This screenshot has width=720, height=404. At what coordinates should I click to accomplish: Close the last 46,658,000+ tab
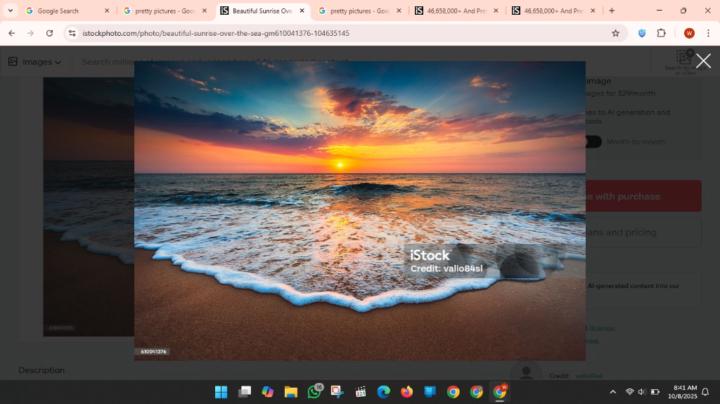click(593, 11)
